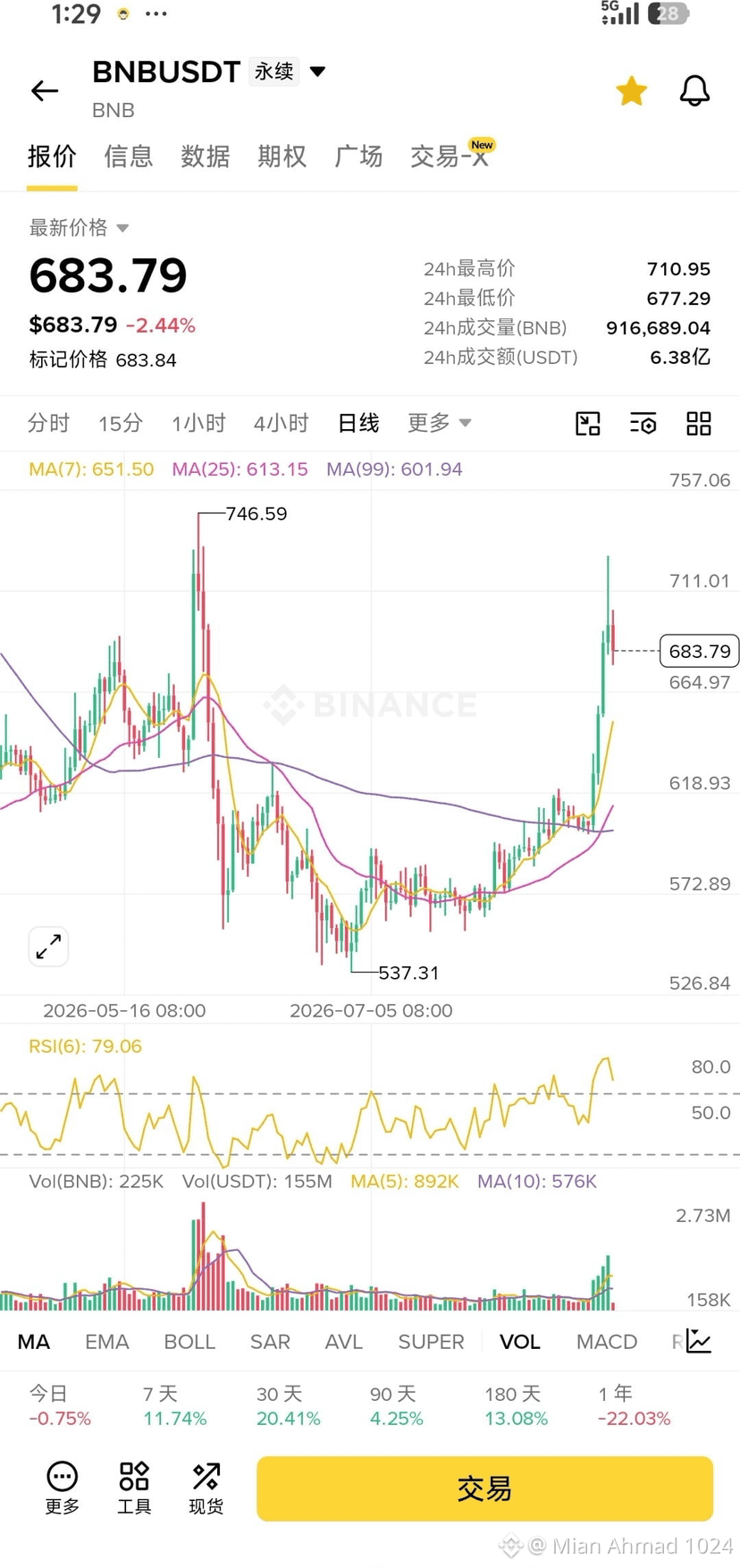Open the grid layout icon
This screenshot has height=1568, width=740.
point(699,423)
